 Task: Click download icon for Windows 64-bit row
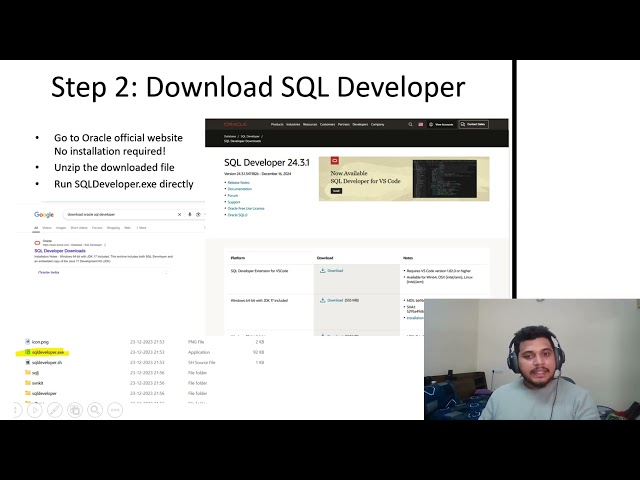(322, 300)
